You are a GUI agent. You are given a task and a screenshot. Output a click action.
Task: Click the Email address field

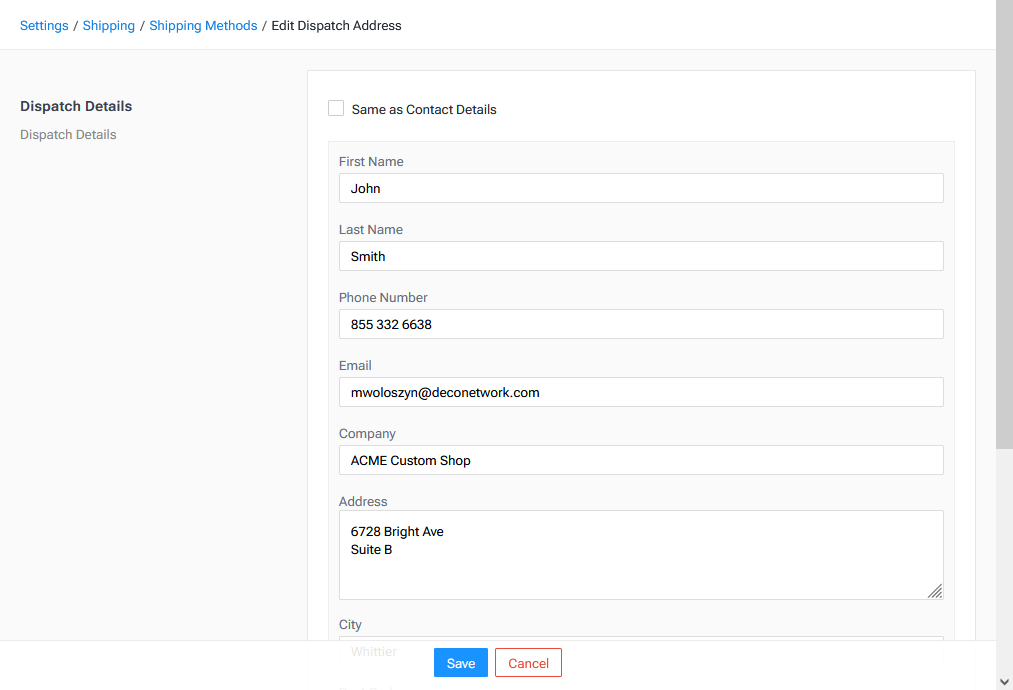(640, 392)
